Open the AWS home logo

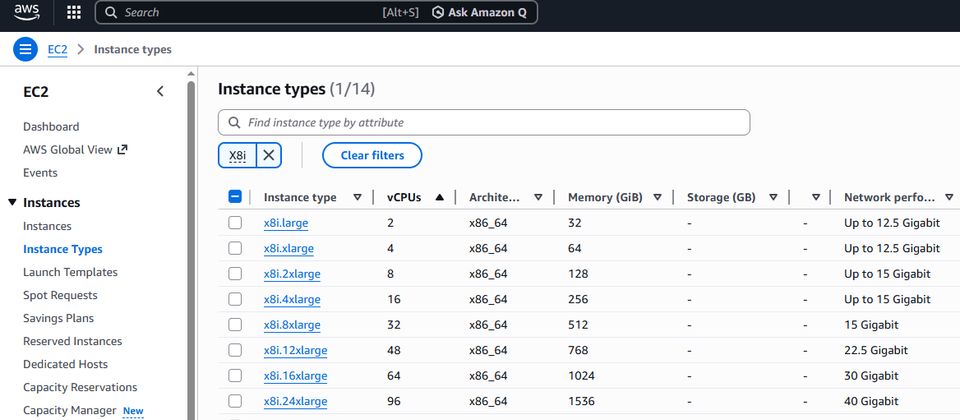(x=26, y=12)
